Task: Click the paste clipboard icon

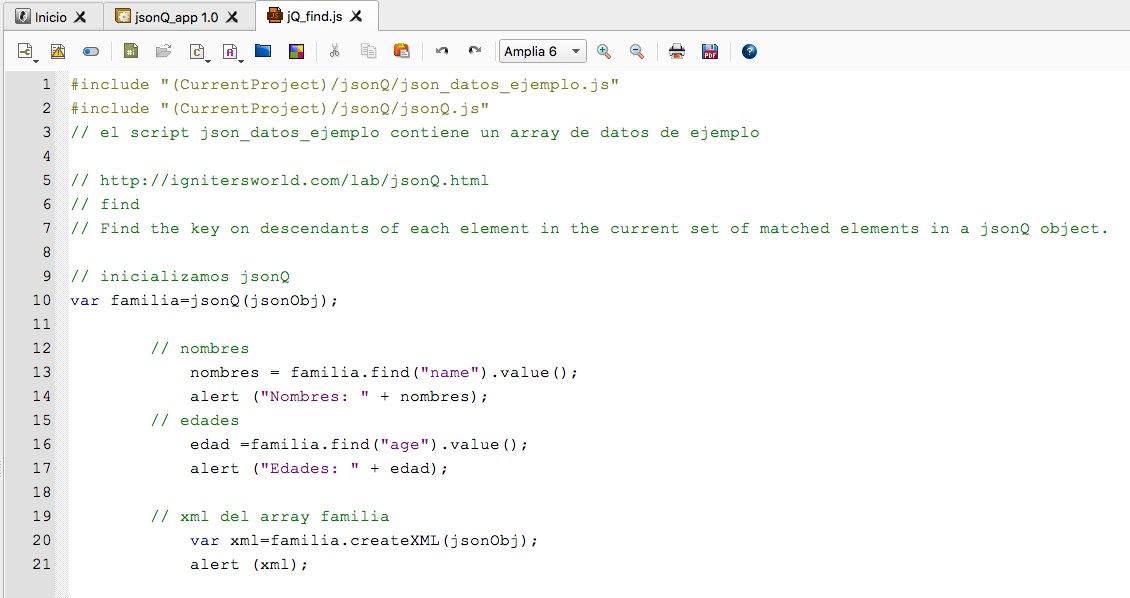Action: coord(401,51)
